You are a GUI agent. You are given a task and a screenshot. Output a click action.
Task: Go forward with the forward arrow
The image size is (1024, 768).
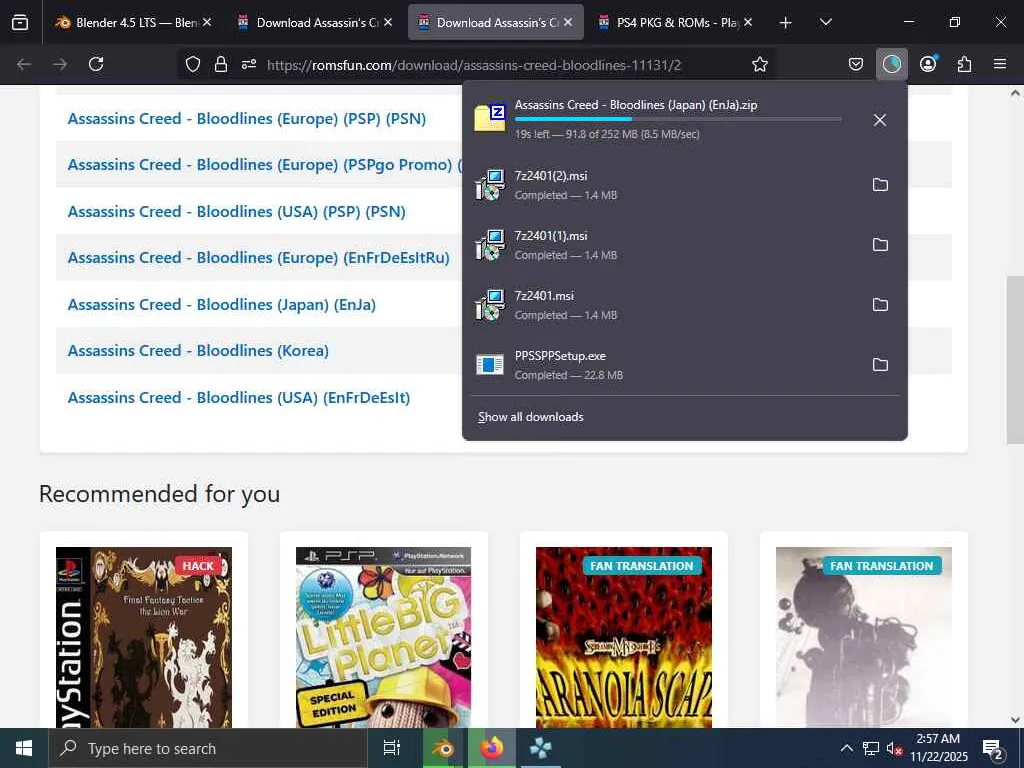pyautogui.click(x=60, y=64)
